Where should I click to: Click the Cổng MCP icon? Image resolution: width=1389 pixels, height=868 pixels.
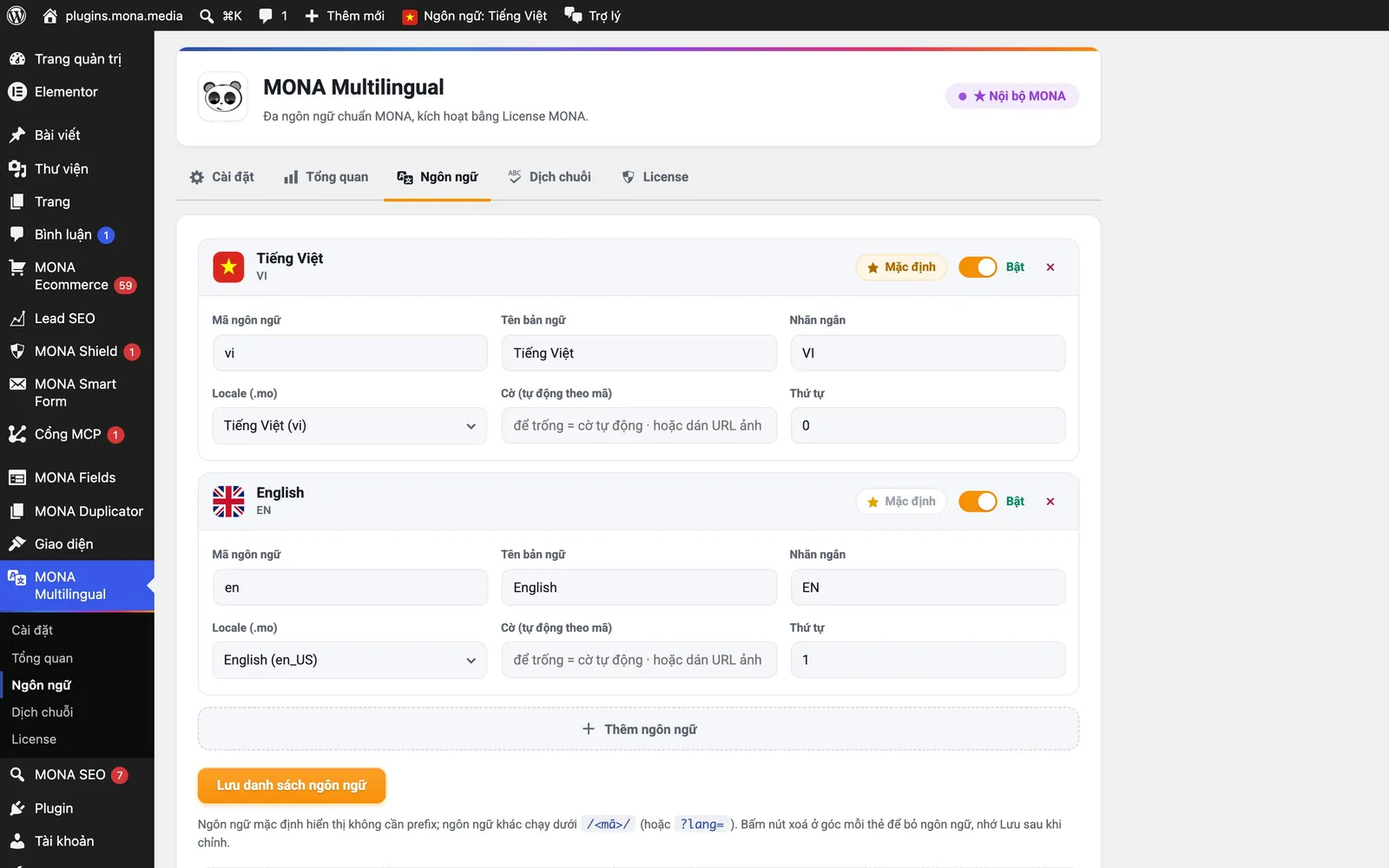click(x=17, y=434)
